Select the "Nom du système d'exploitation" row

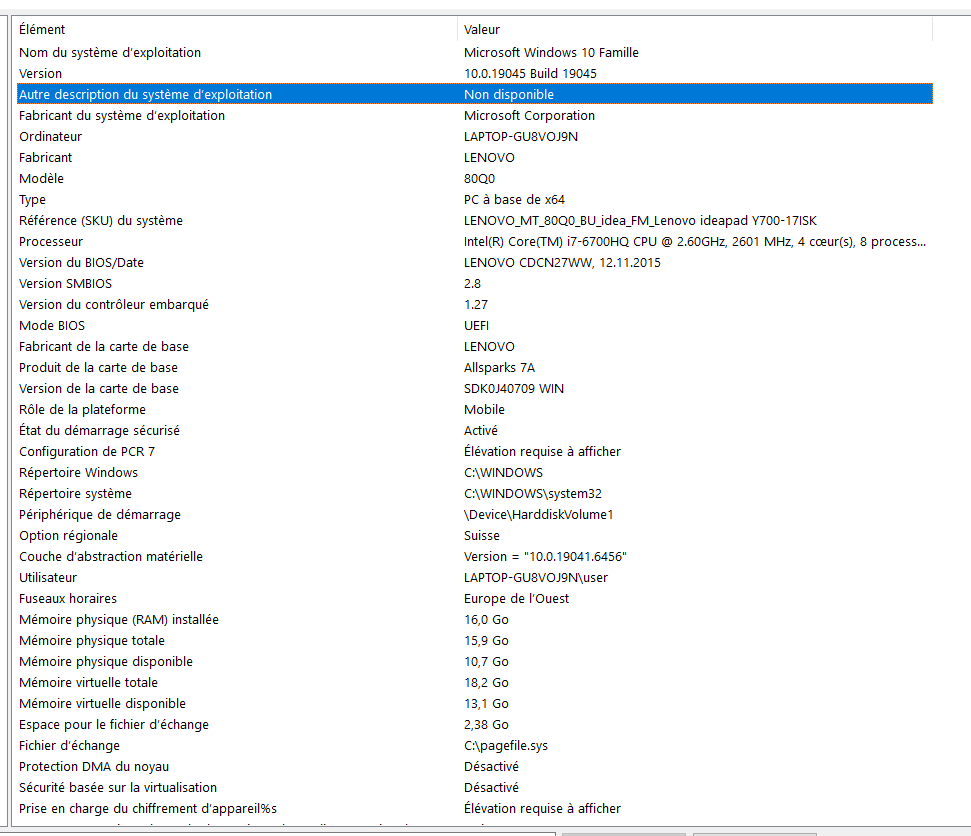point(474,53)
